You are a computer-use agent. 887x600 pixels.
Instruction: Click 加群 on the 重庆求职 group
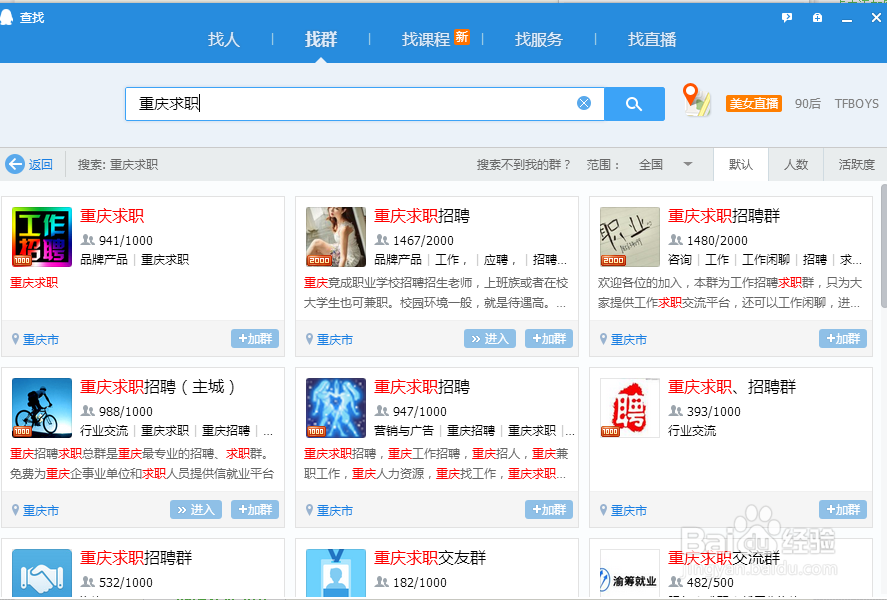(x=254, y=339)
